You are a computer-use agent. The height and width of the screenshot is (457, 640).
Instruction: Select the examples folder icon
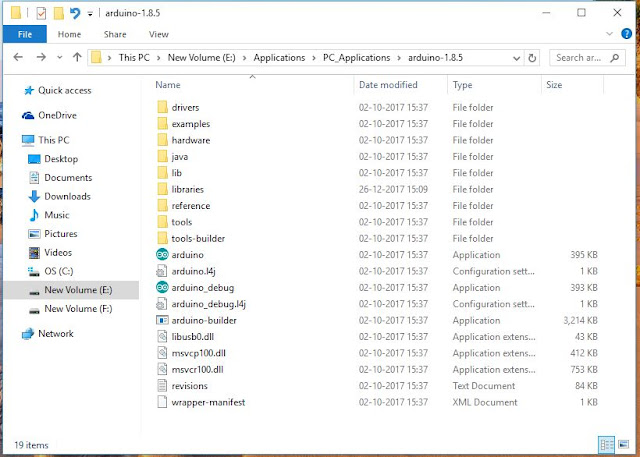pos(162,124)
